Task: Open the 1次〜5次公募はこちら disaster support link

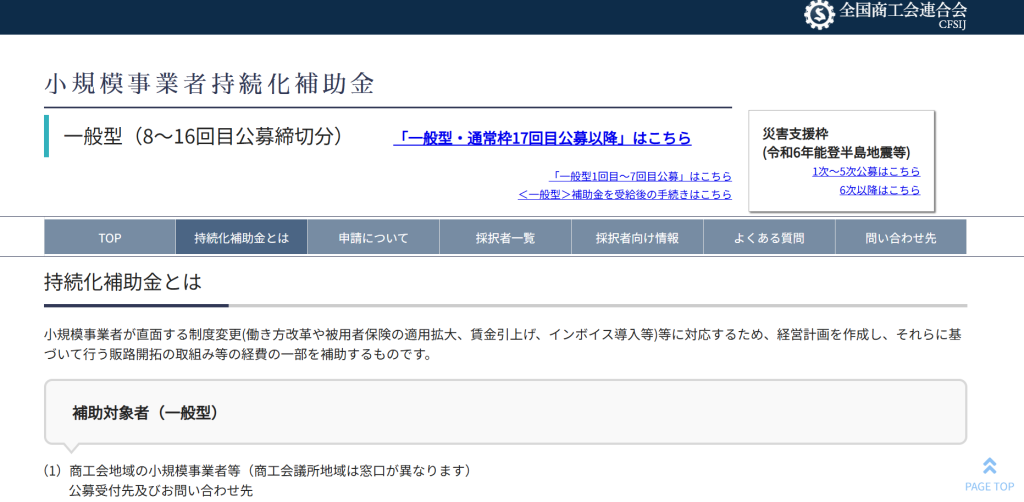Action: (866, 171)
